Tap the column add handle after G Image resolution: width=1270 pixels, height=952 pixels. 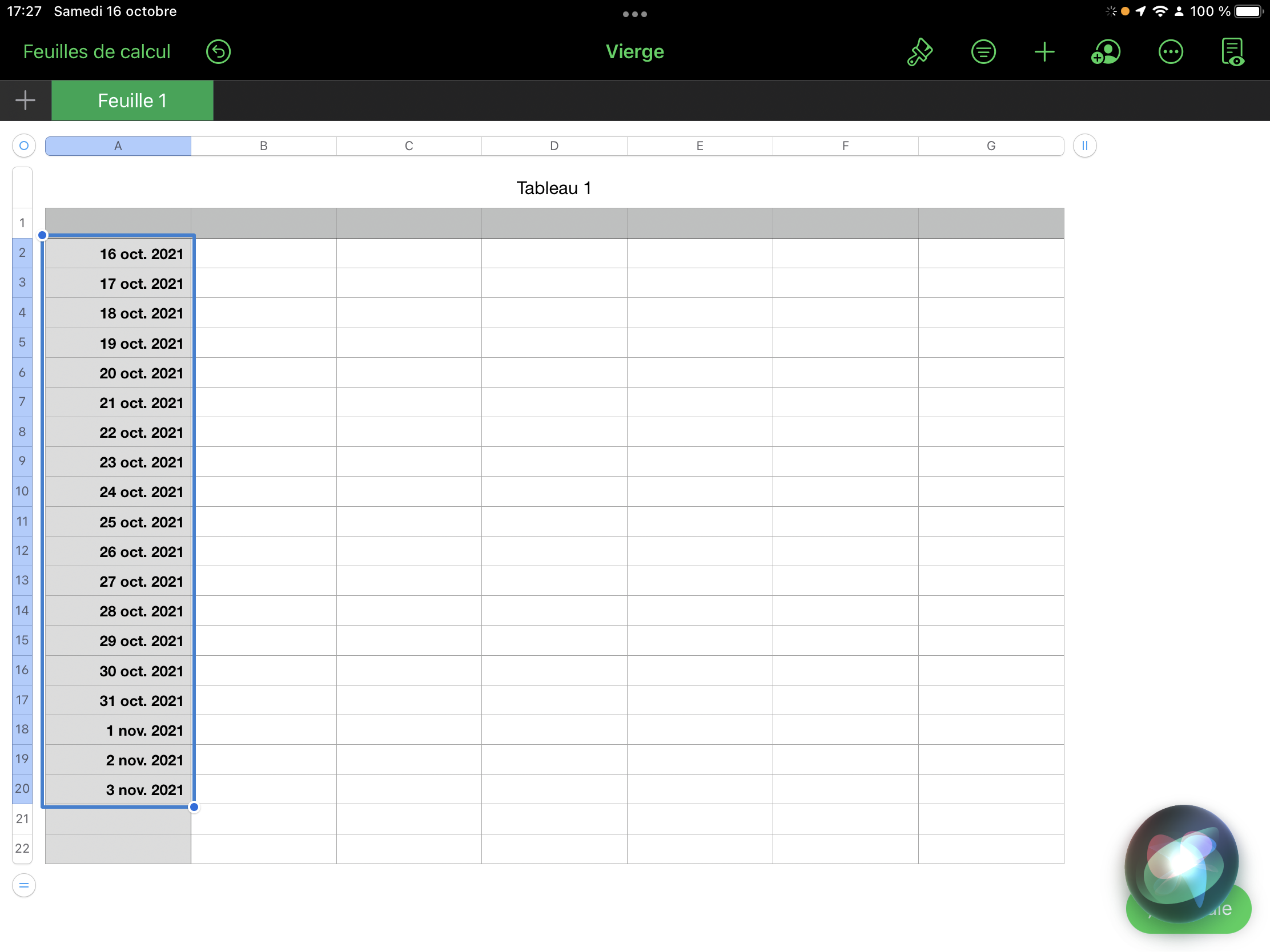pyautogui.click(x=1084, y=146)
